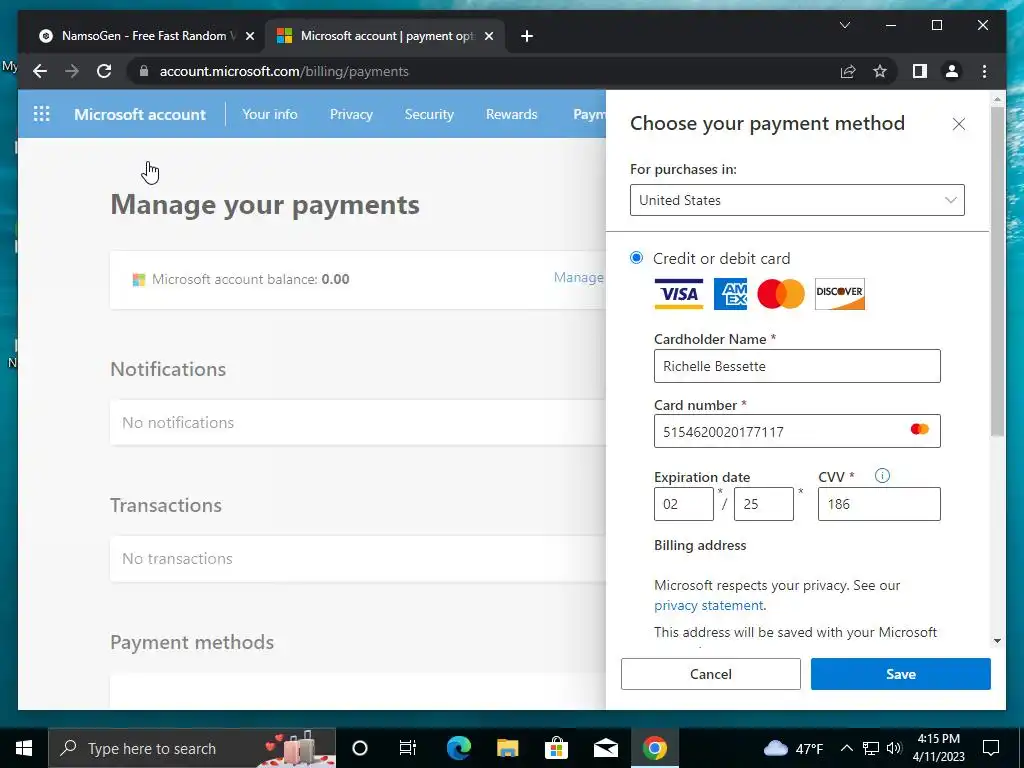Click the Manage balance link
Viewport: 1024px width, 768px height.
(x=579, y=278)
